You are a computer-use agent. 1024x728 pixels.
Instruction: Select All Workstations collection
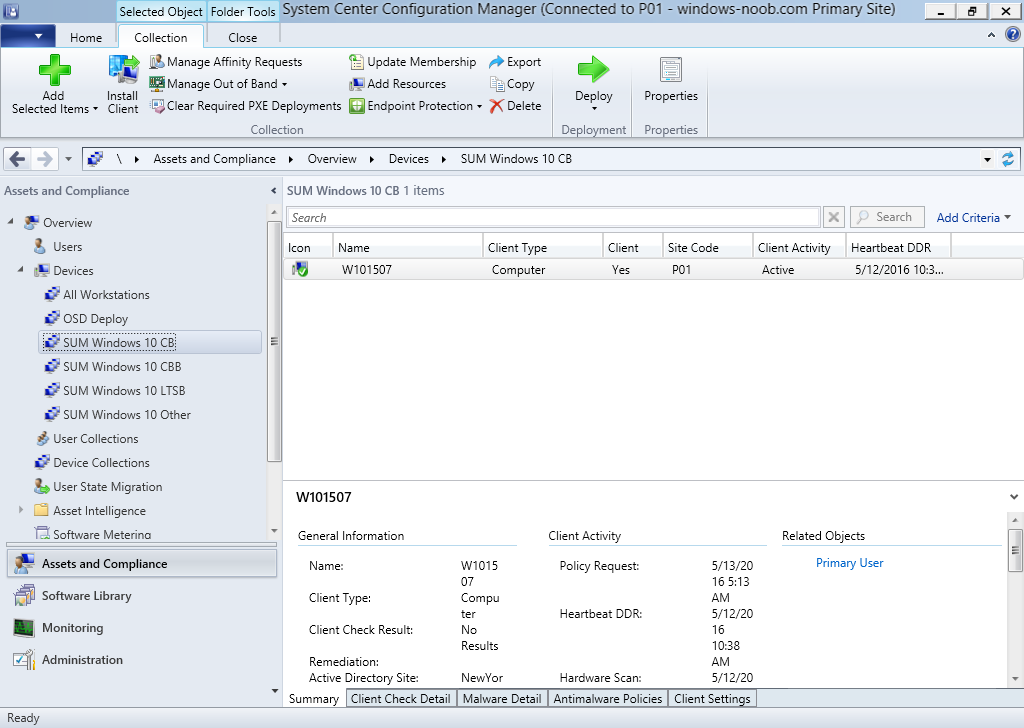[106, 294]
